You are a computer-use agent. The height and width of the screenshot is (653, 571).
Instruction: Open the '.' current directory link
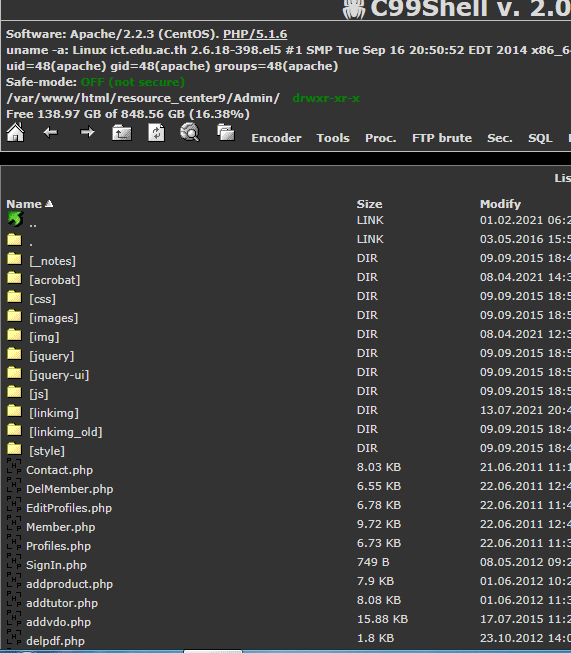pyautogui.click(x=31, y=244)
